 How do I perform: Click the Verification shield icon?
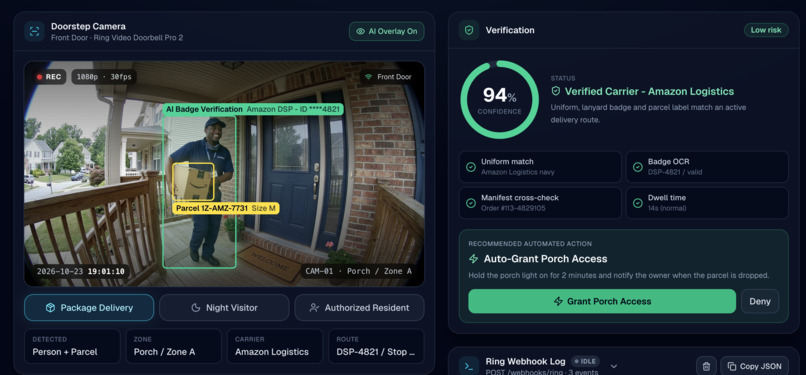tap(468, 30)
